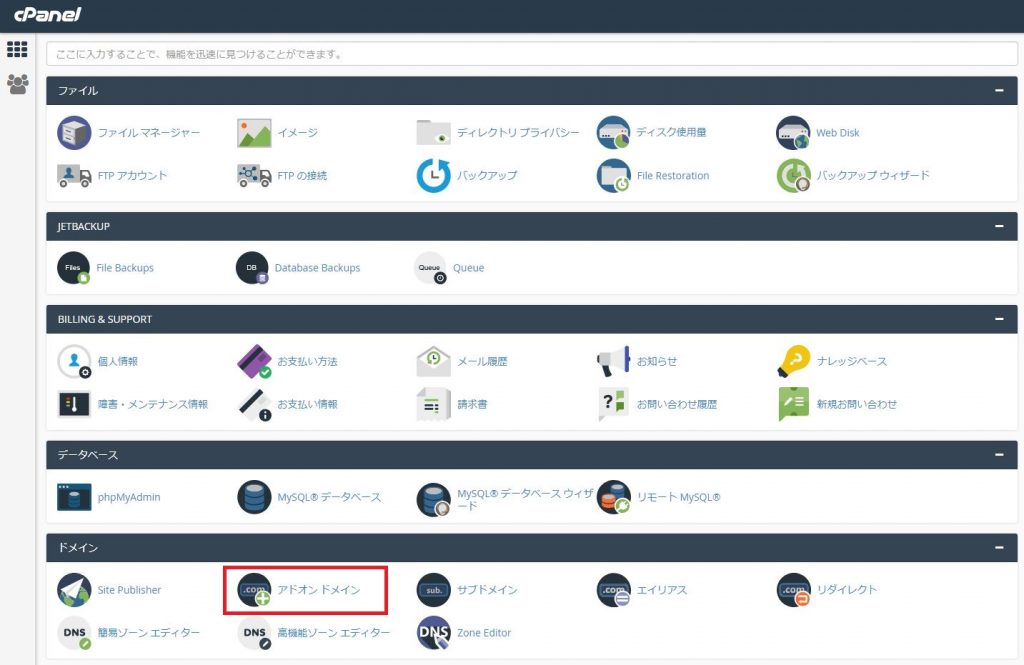Open the お問い合わせ履歴 icon
This screenshot has width=1024, height=665.
(x=613, y=404)
